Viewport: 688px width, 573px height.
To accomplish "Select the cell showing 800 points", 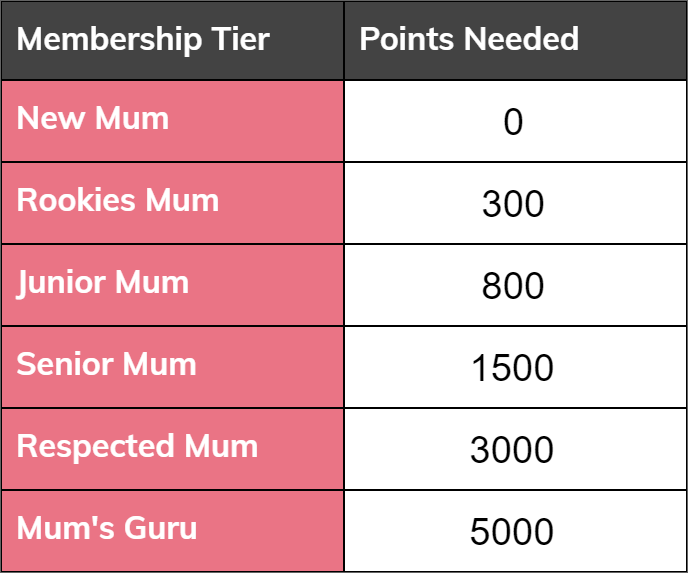I will 516,285.
